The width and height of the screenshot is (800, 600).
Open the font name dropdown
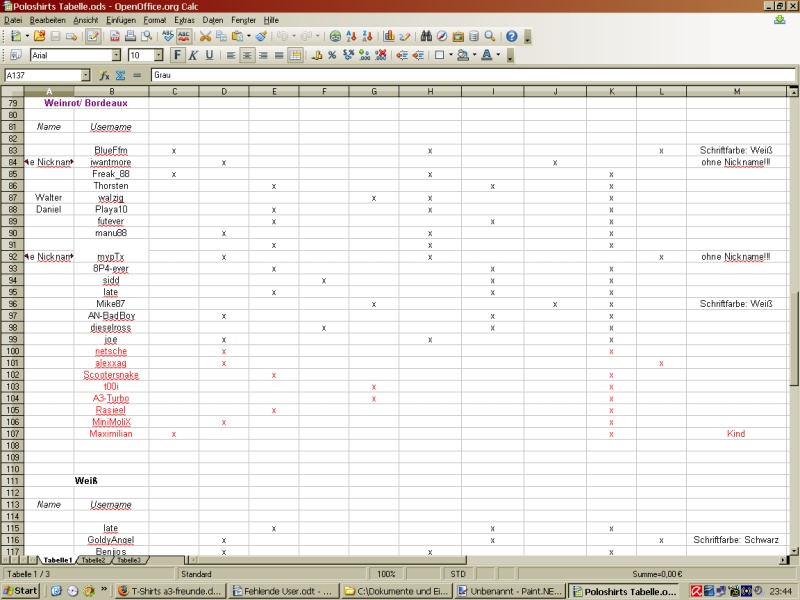116,55
